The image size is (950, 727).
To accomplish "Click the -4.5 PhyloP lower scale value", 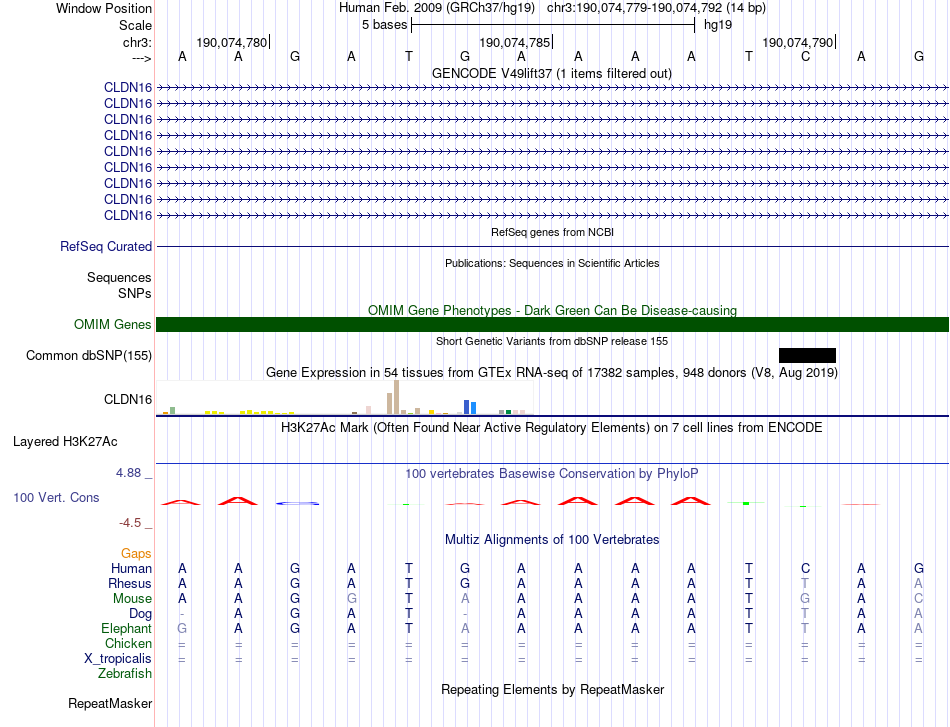I will (130, 522).
